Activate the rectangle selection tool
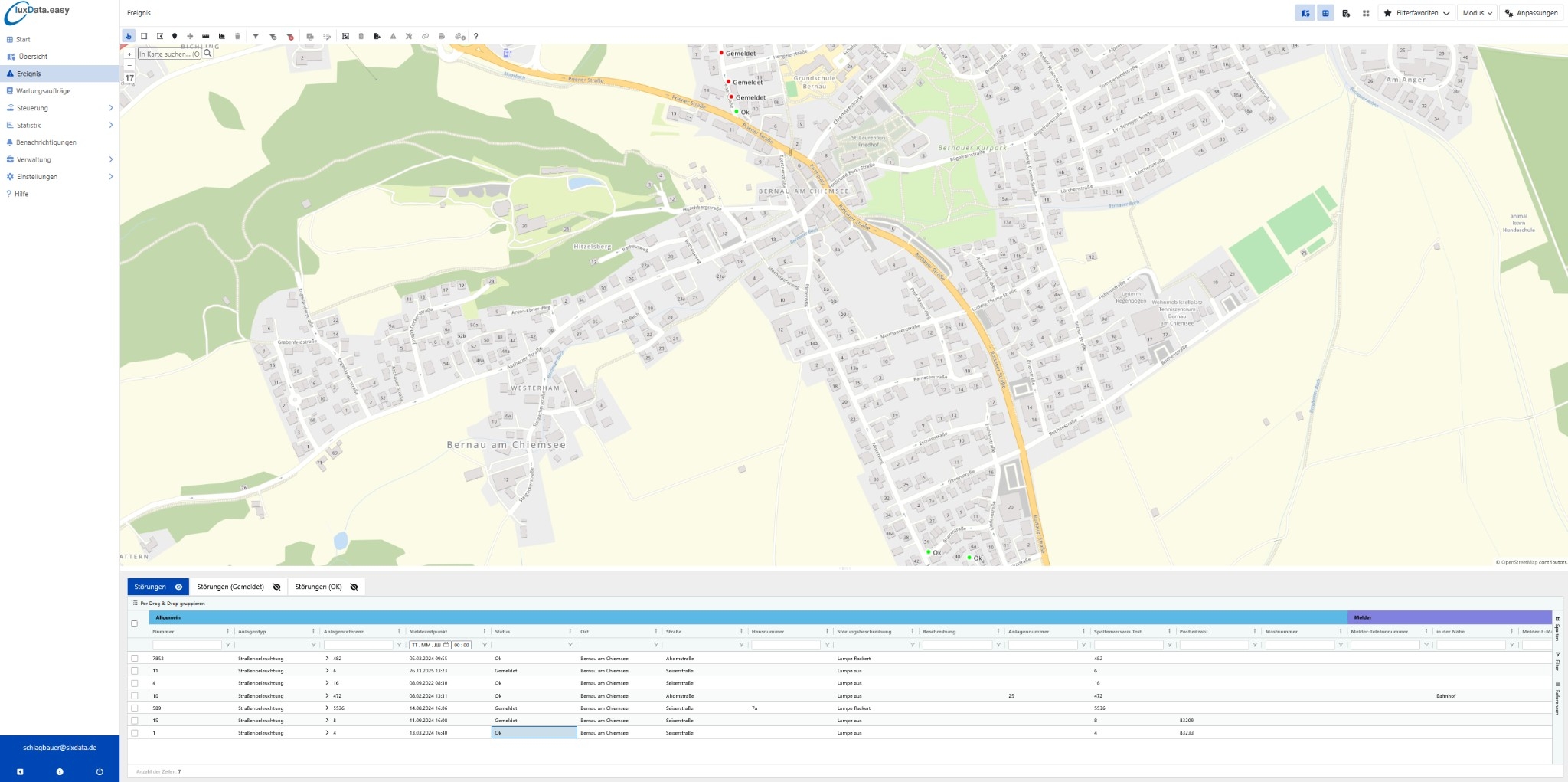The height and width of the screenshot is (782, 1568). pos(144,36)
